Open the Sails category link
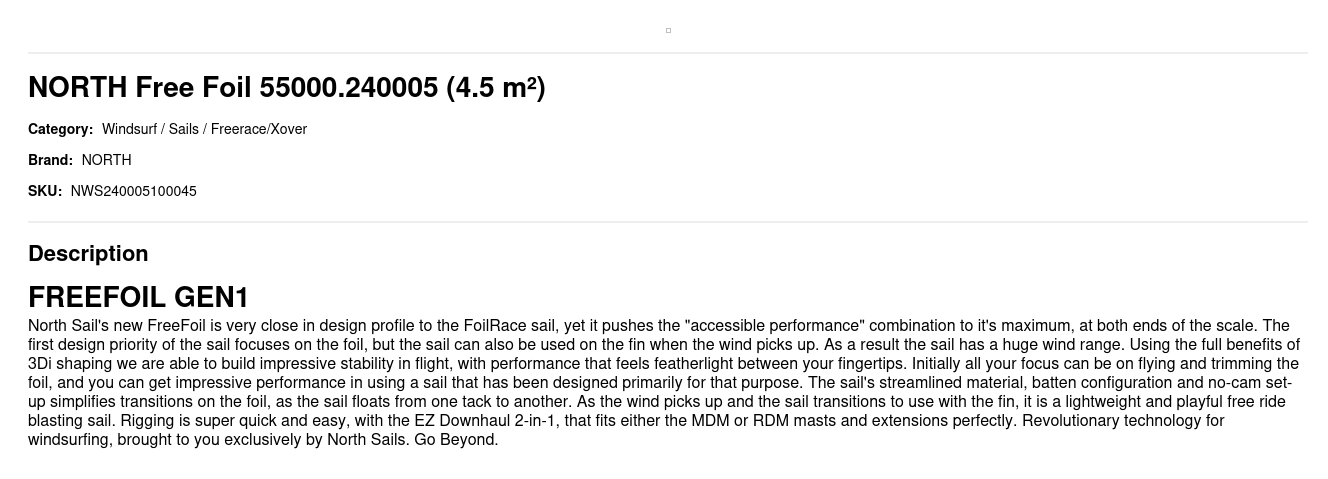The image size is (1328, 479). coord(183,129)
